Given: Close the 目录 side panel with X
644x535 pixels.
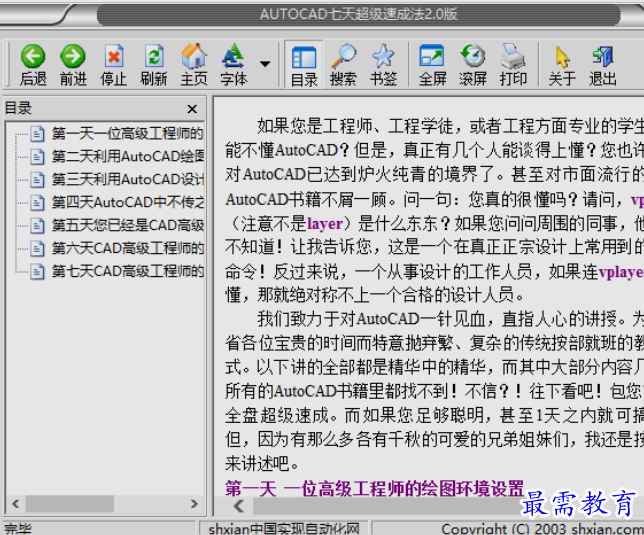Looking at the screenshot, I should pos(192,109).
